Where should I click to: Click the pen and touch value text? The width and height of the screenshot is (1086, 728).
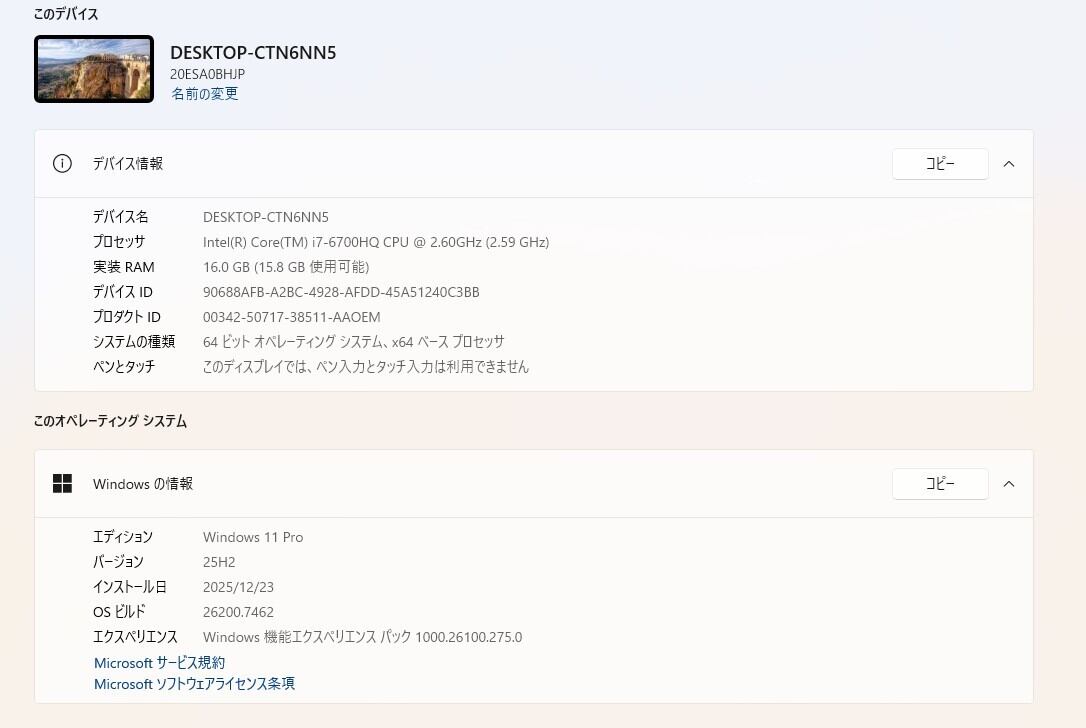366,366
